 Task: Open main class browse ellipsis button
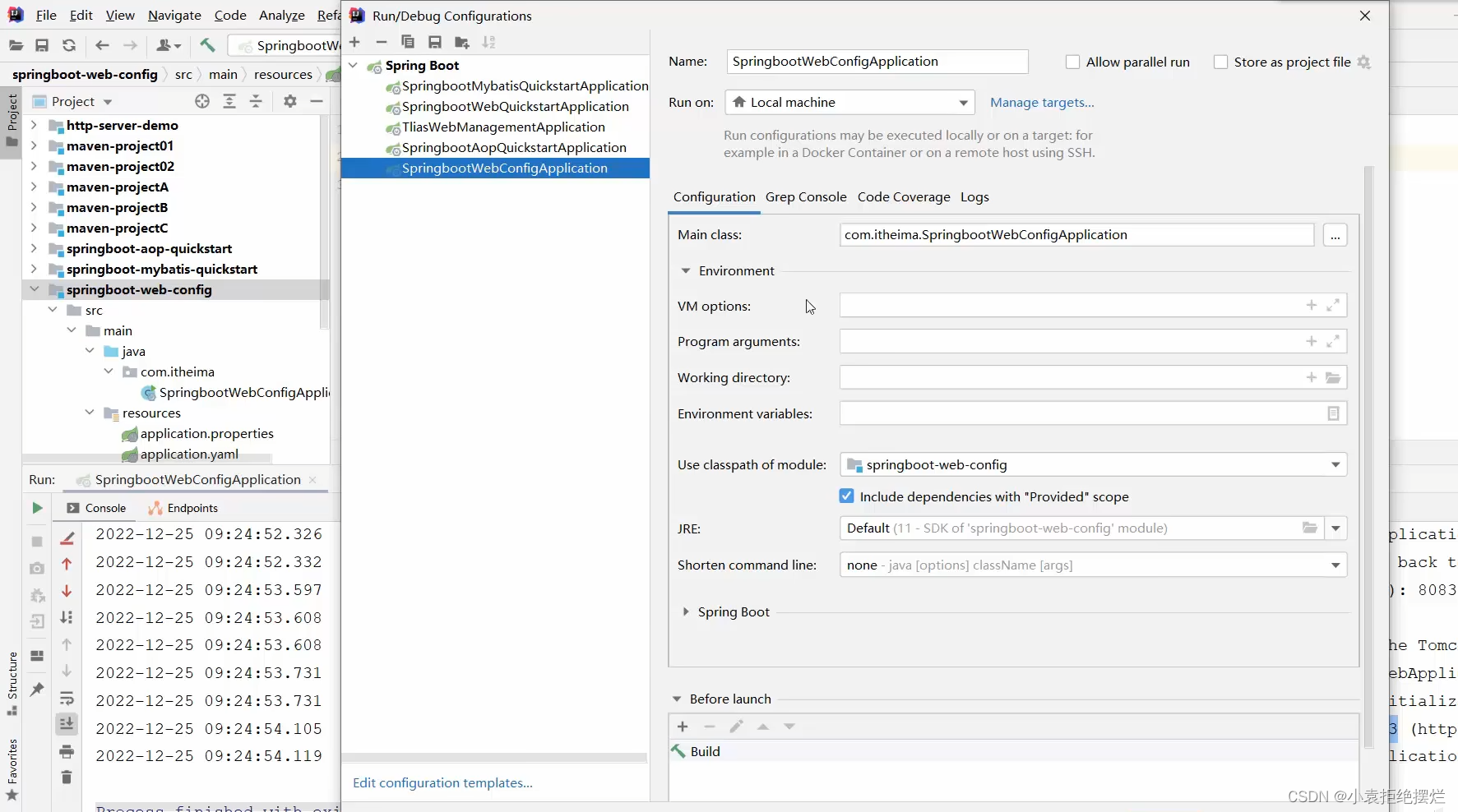[x=1335, y=235]
